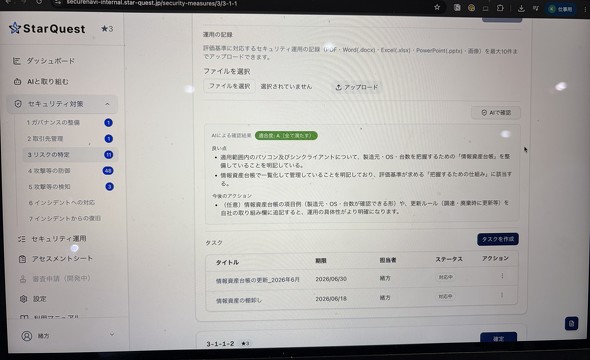This screenshot has height=360, width=590.
Task: Click the browser address bar URL
Action: [x=152, y=3]
